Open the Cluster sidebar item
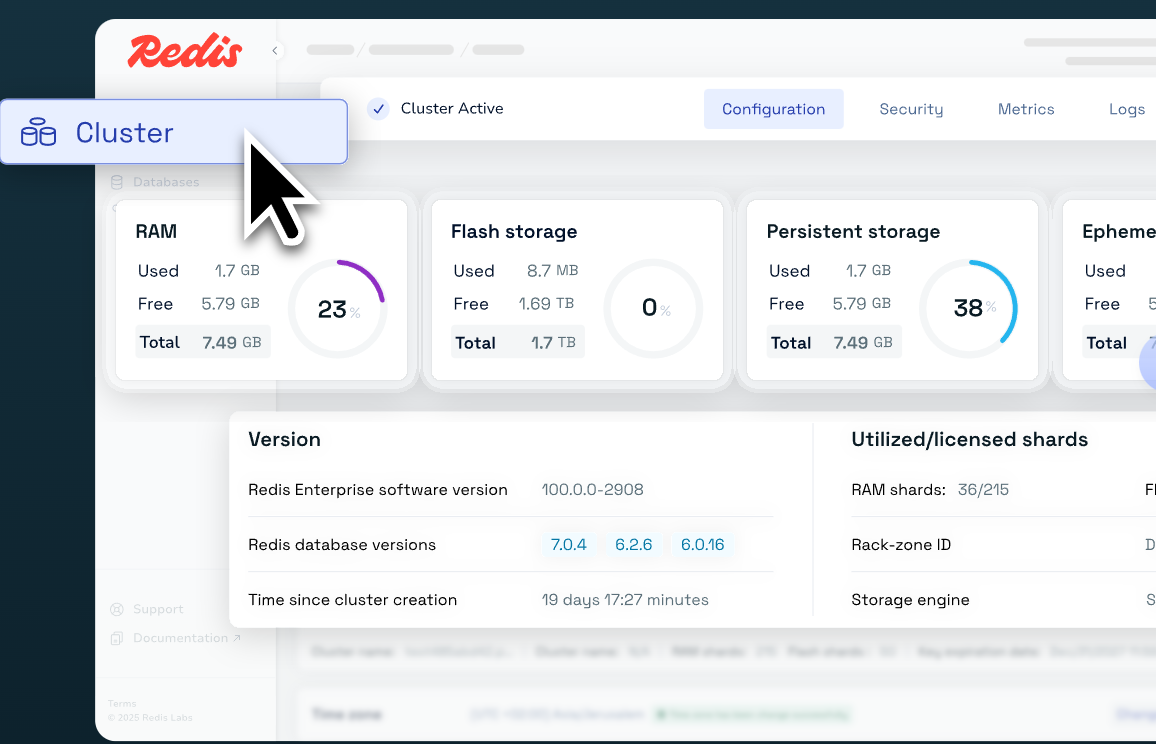 tap(174, 132)
